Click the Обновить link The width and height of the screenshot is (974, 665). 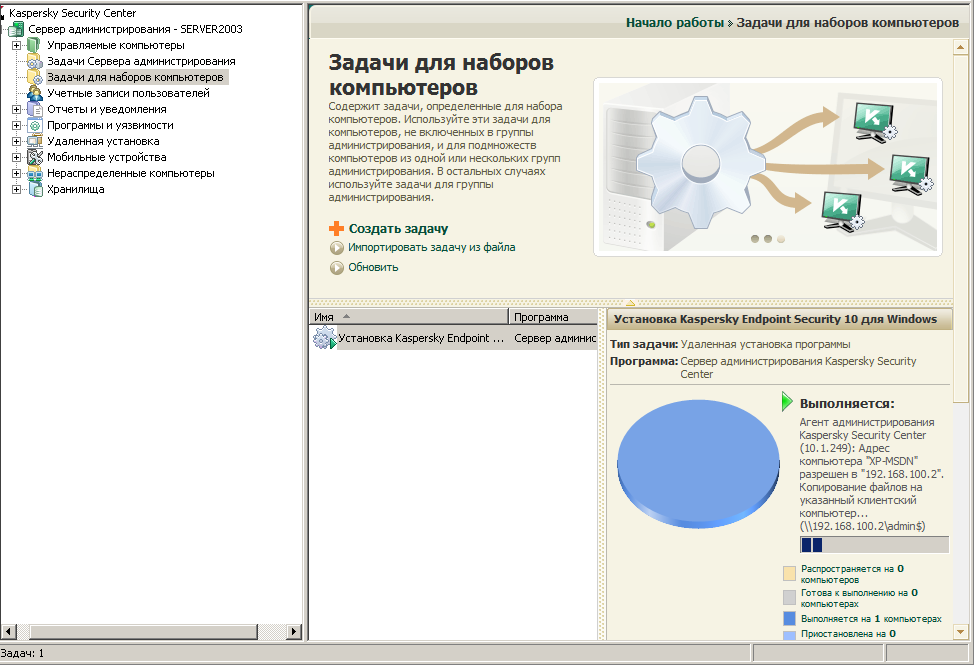tap(373, 267)
